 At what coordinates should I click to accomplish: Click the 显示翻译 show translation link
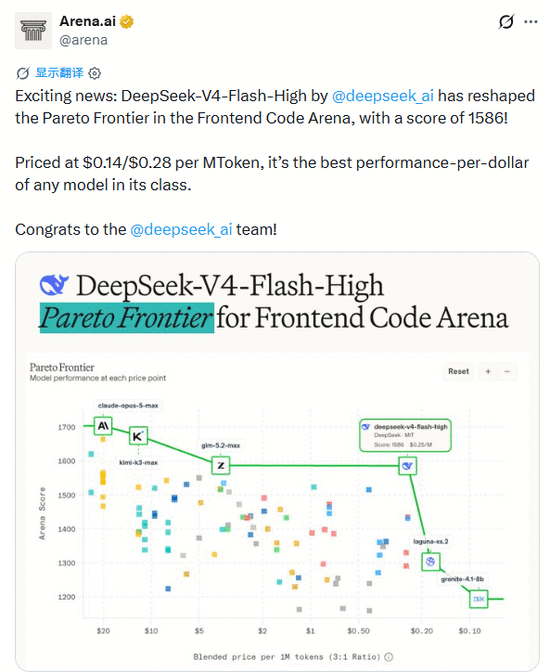coord(59,73)
